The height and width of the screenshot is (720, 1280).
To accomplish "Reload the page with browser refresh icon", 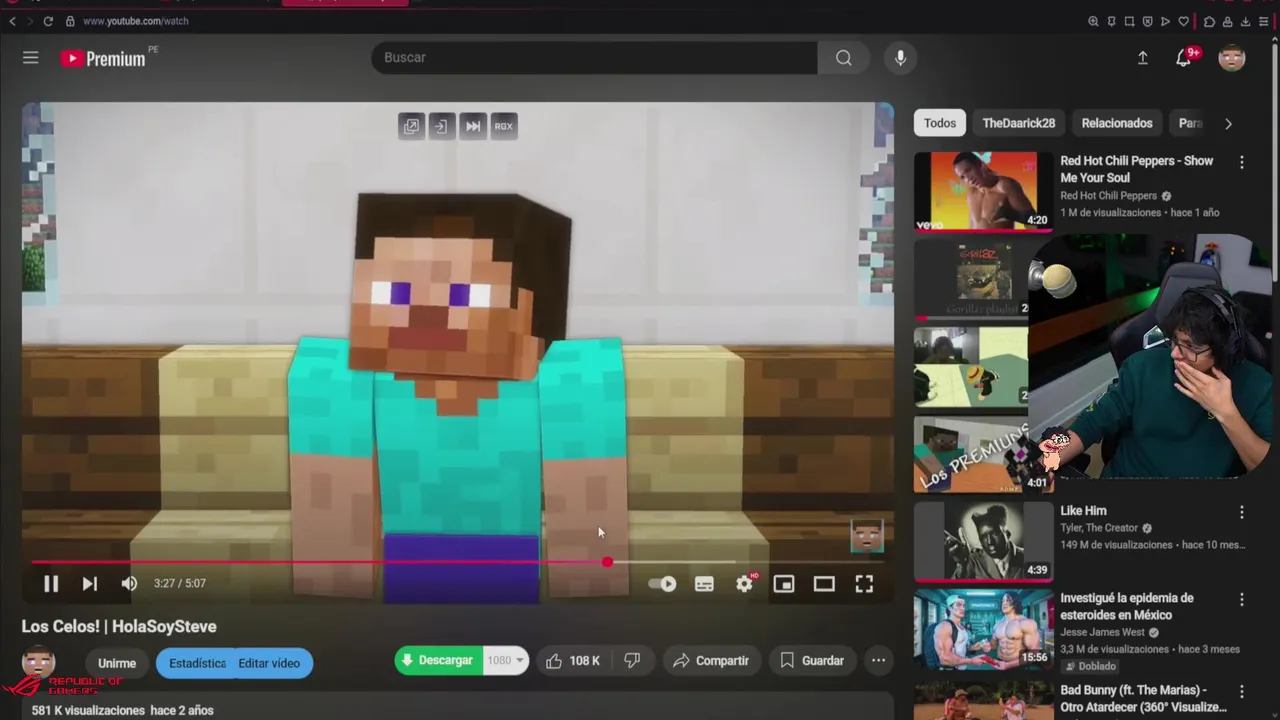I will coord(47,21).
